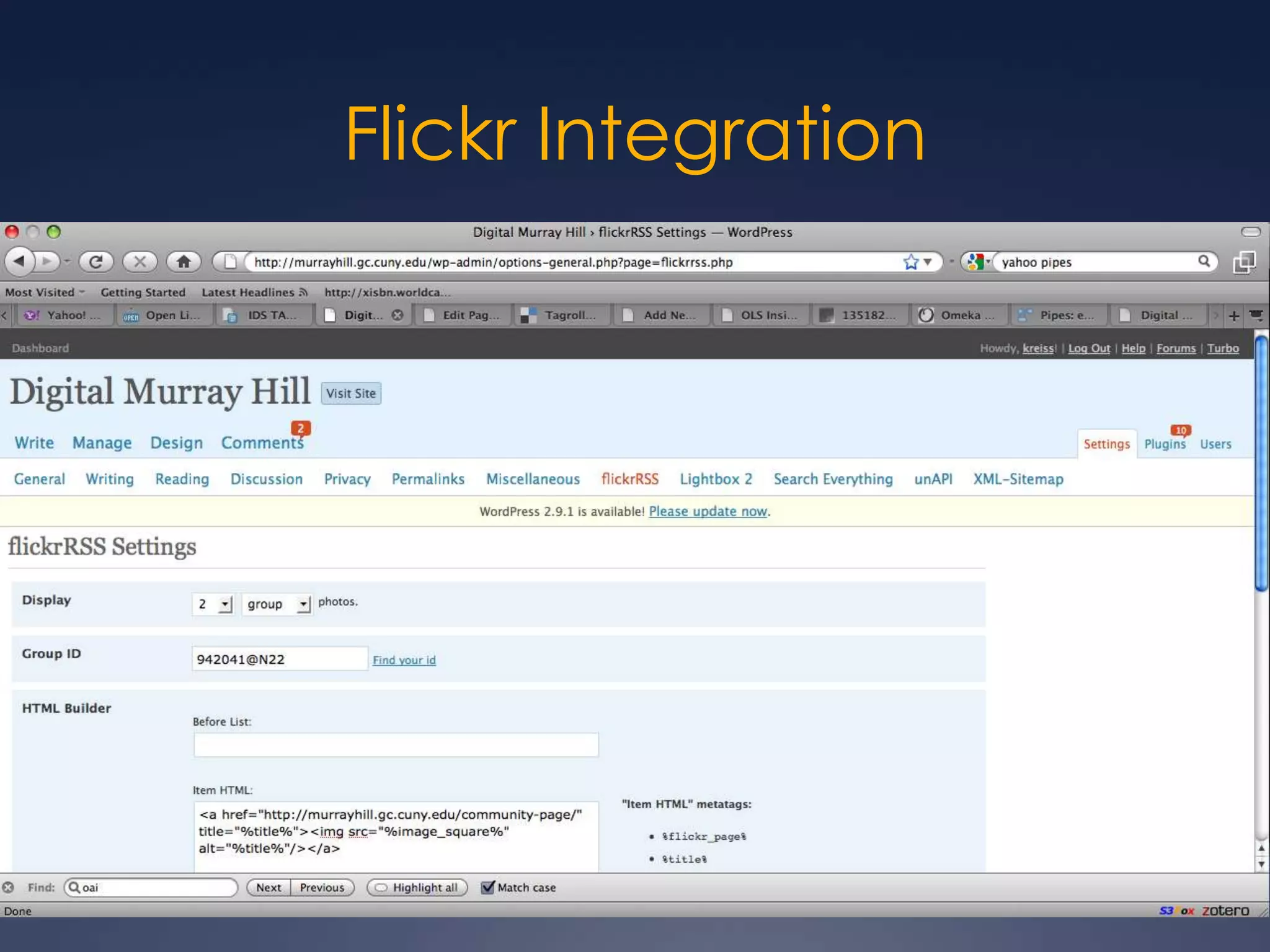Click the Forums link in header
Screen dimensions: 1270x952
(1176, 348)
